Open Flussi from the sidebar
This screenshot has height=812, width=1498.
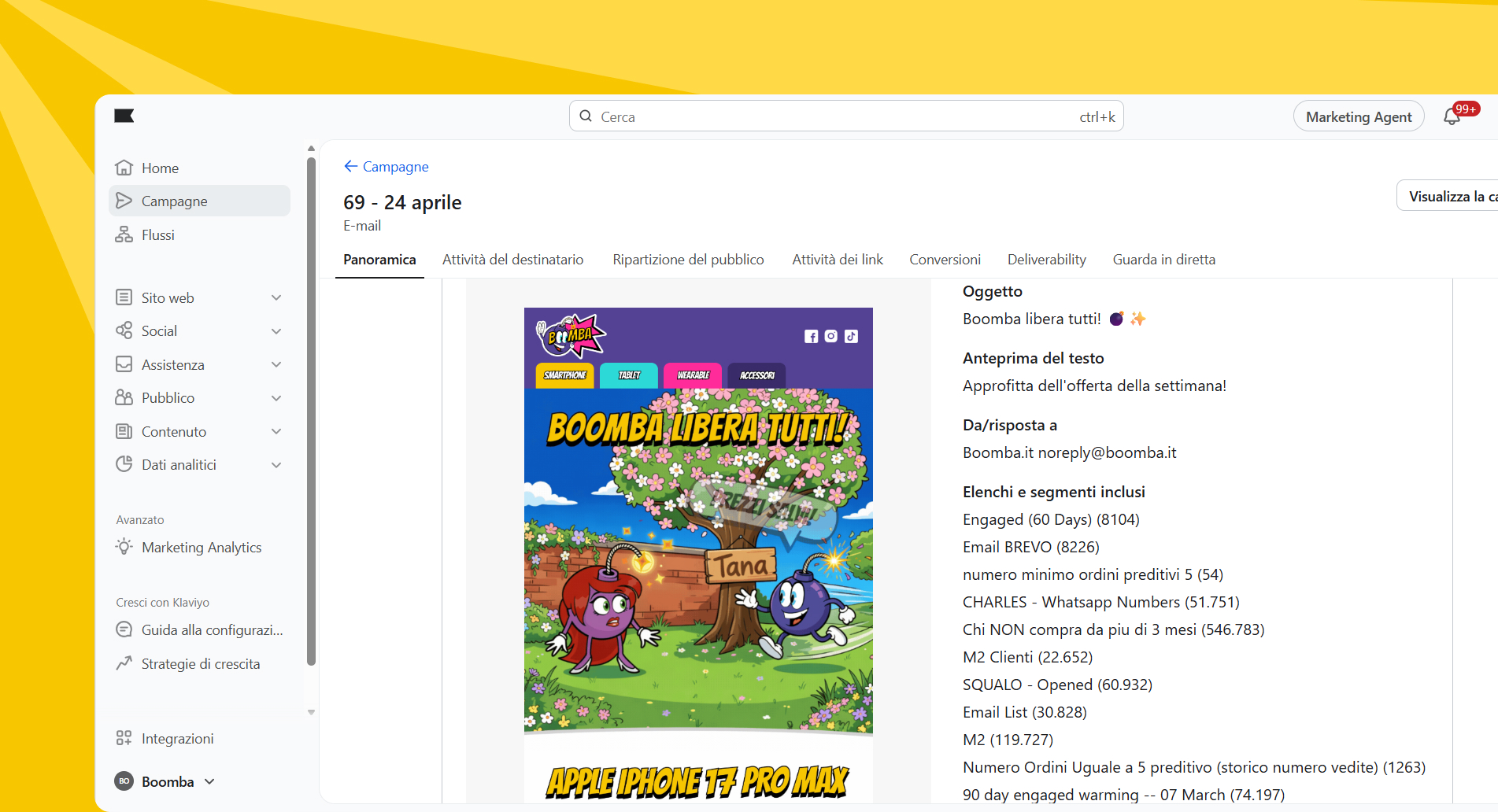point(157,235)
